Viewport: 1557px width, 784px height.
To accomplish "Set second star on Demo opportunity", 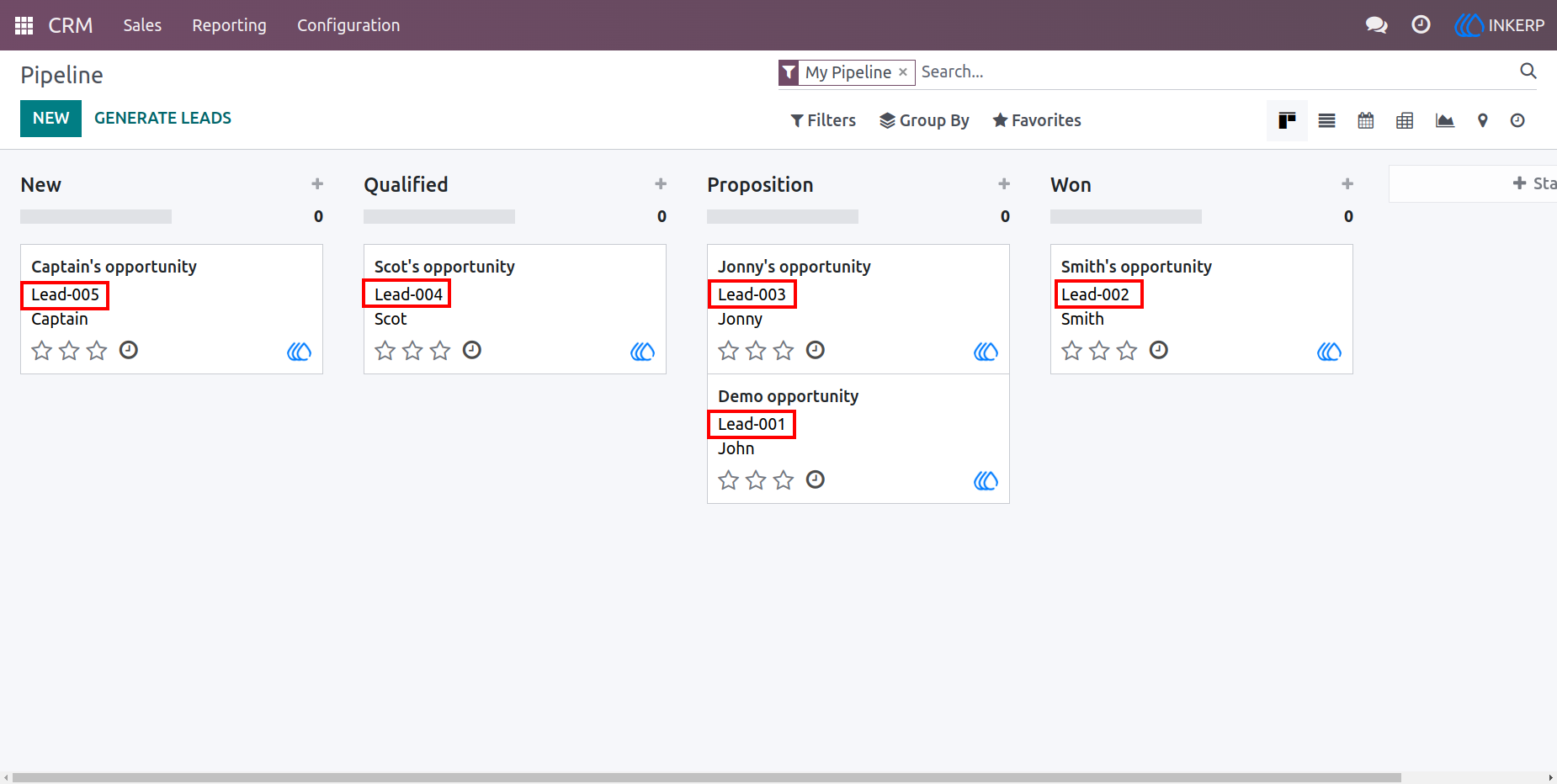I will [756, 479].
